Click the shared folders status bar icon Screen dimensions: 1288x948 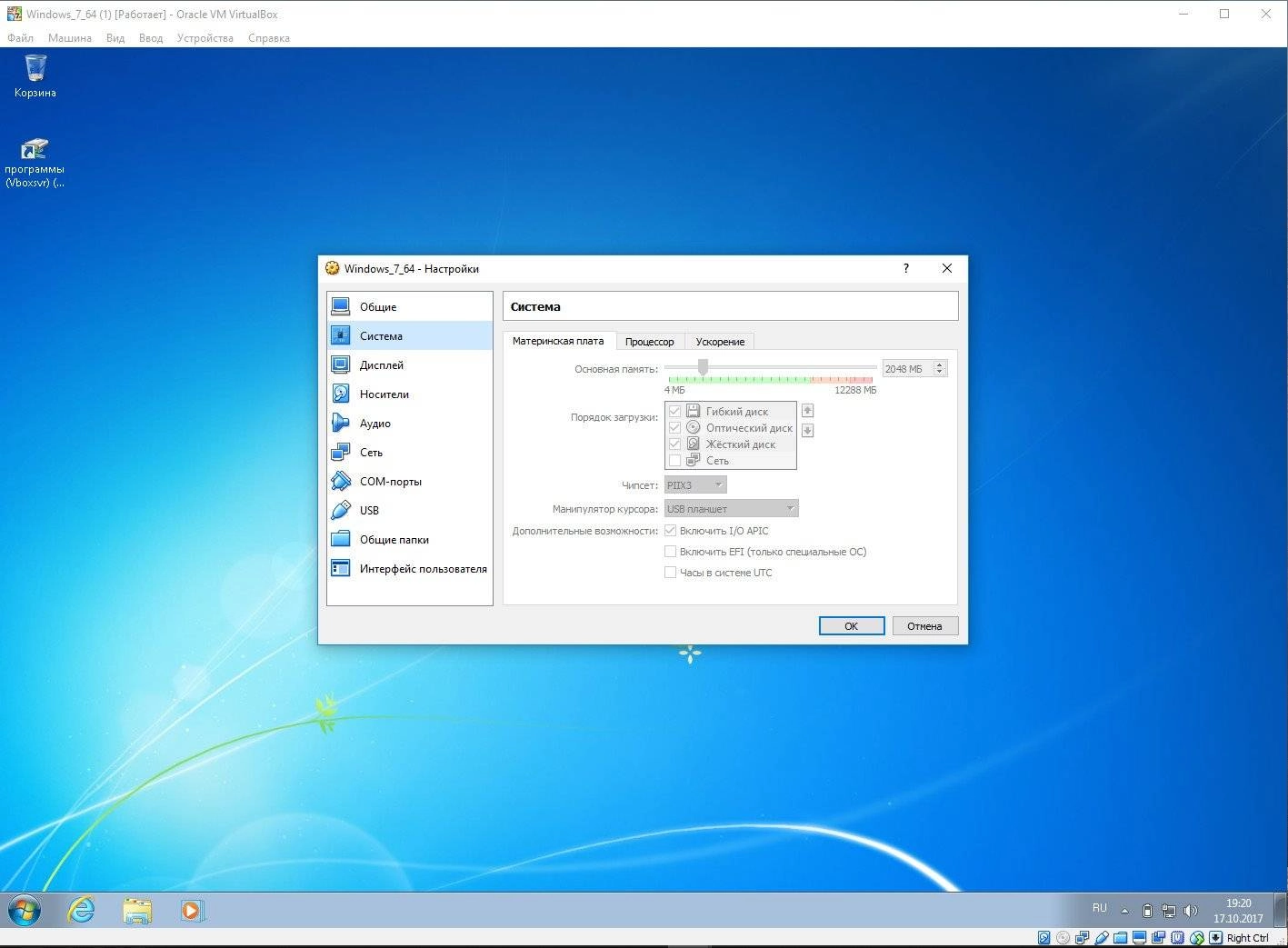coord(1120,938)
